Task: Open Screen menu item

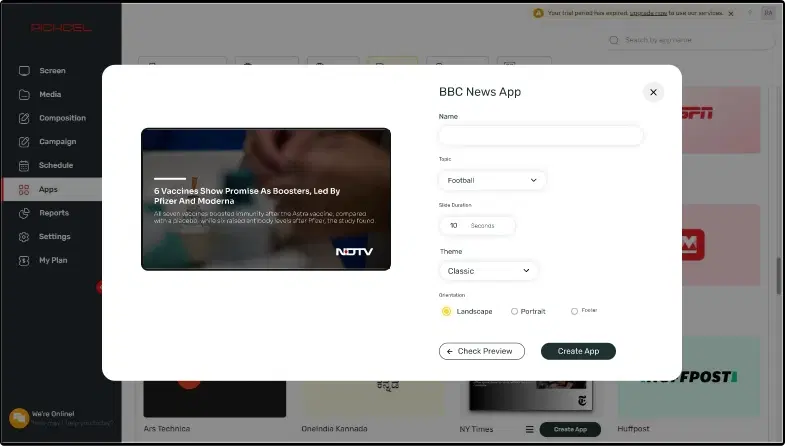Action: click(53, 71)
